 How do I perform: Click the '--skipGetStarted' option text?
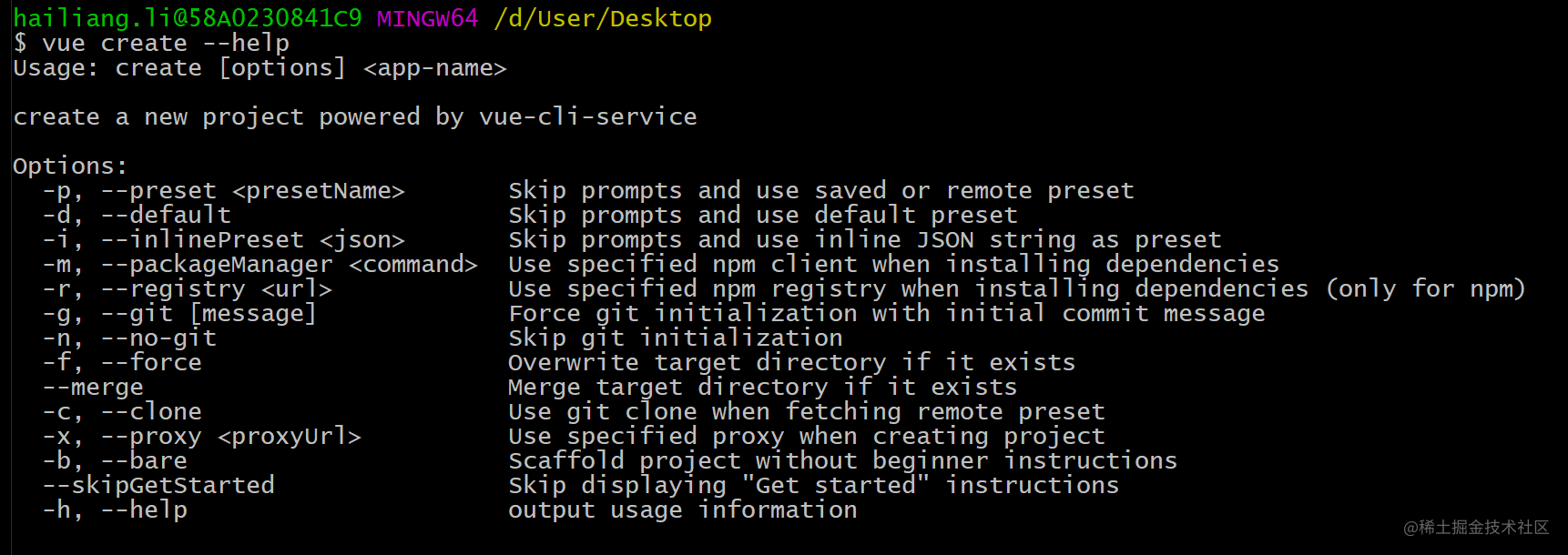(158, 486)
